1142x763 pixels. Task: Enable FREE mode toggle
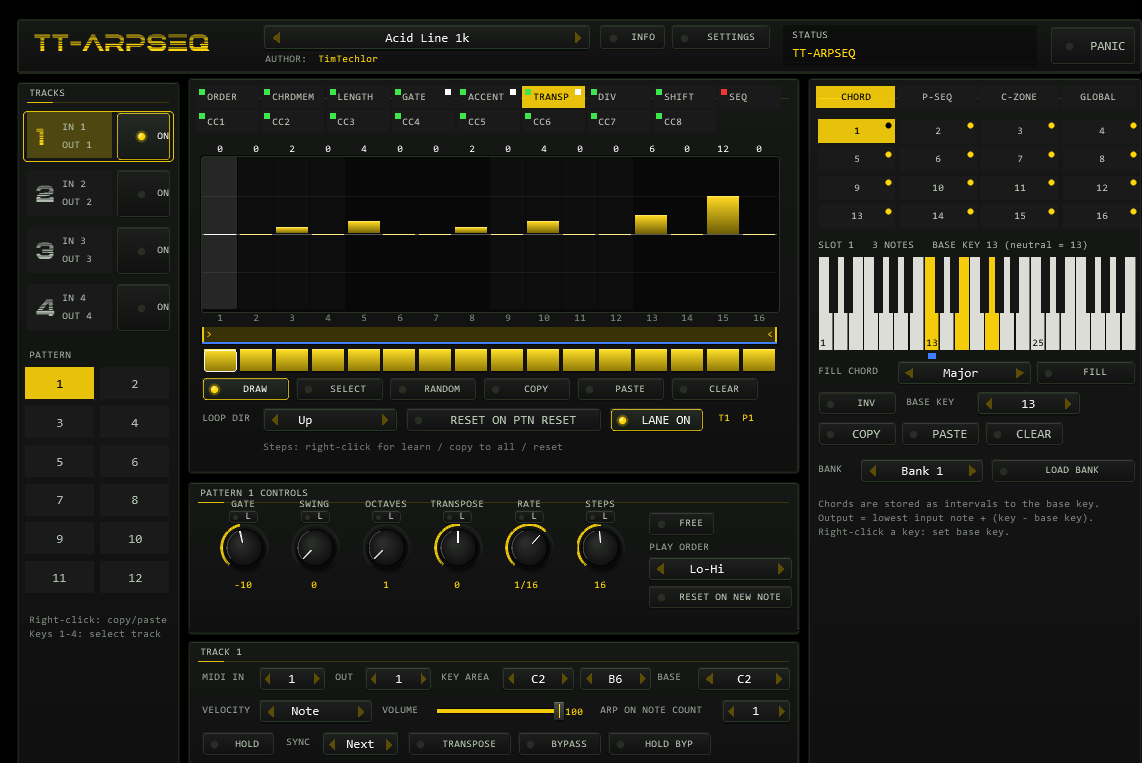click(x=681, y=523)
